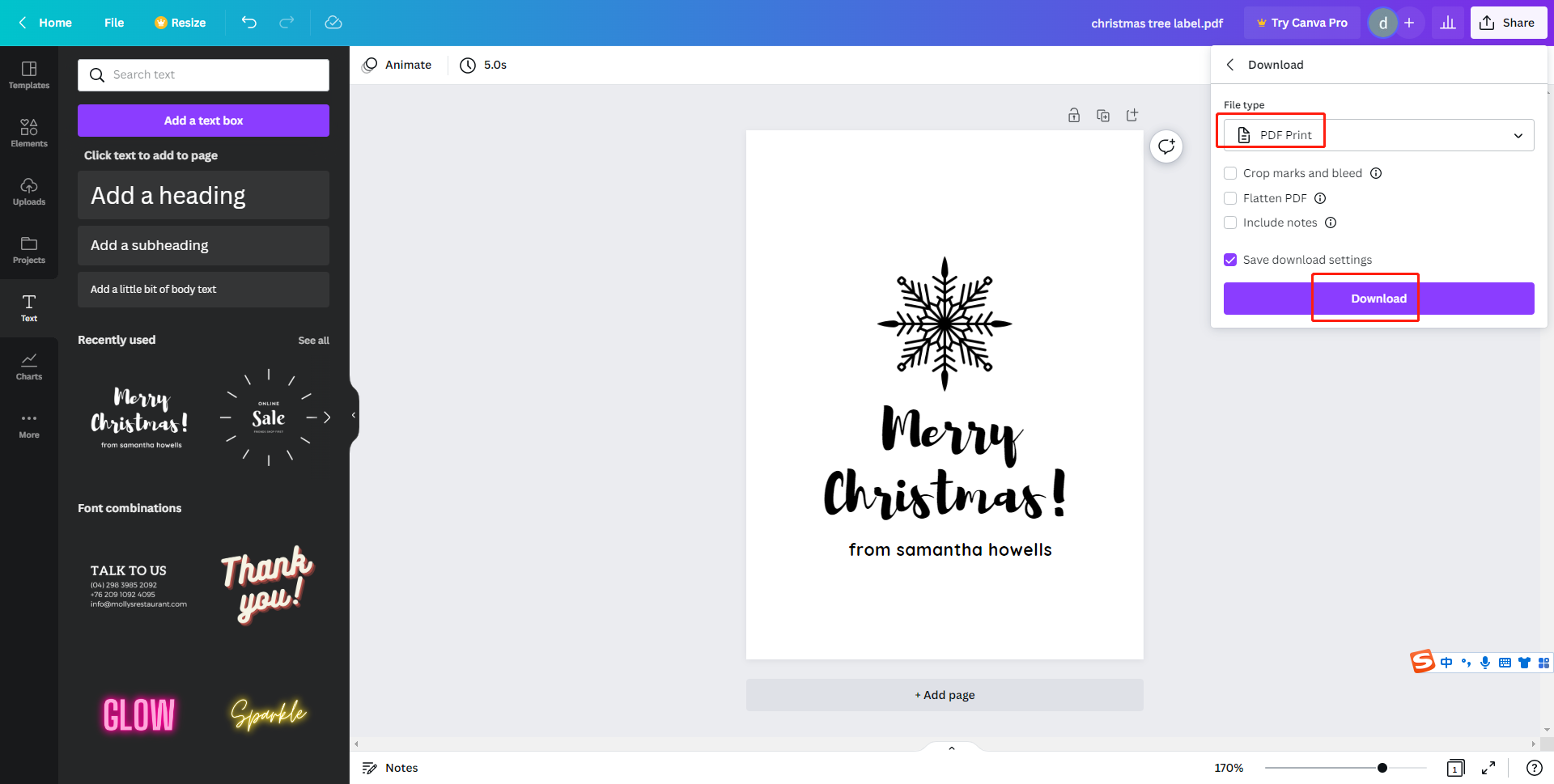The width and height of the screenshot is (1554, 784).
Task: Select the snowflake graphic on canvas
Action: tap(945, 324)
